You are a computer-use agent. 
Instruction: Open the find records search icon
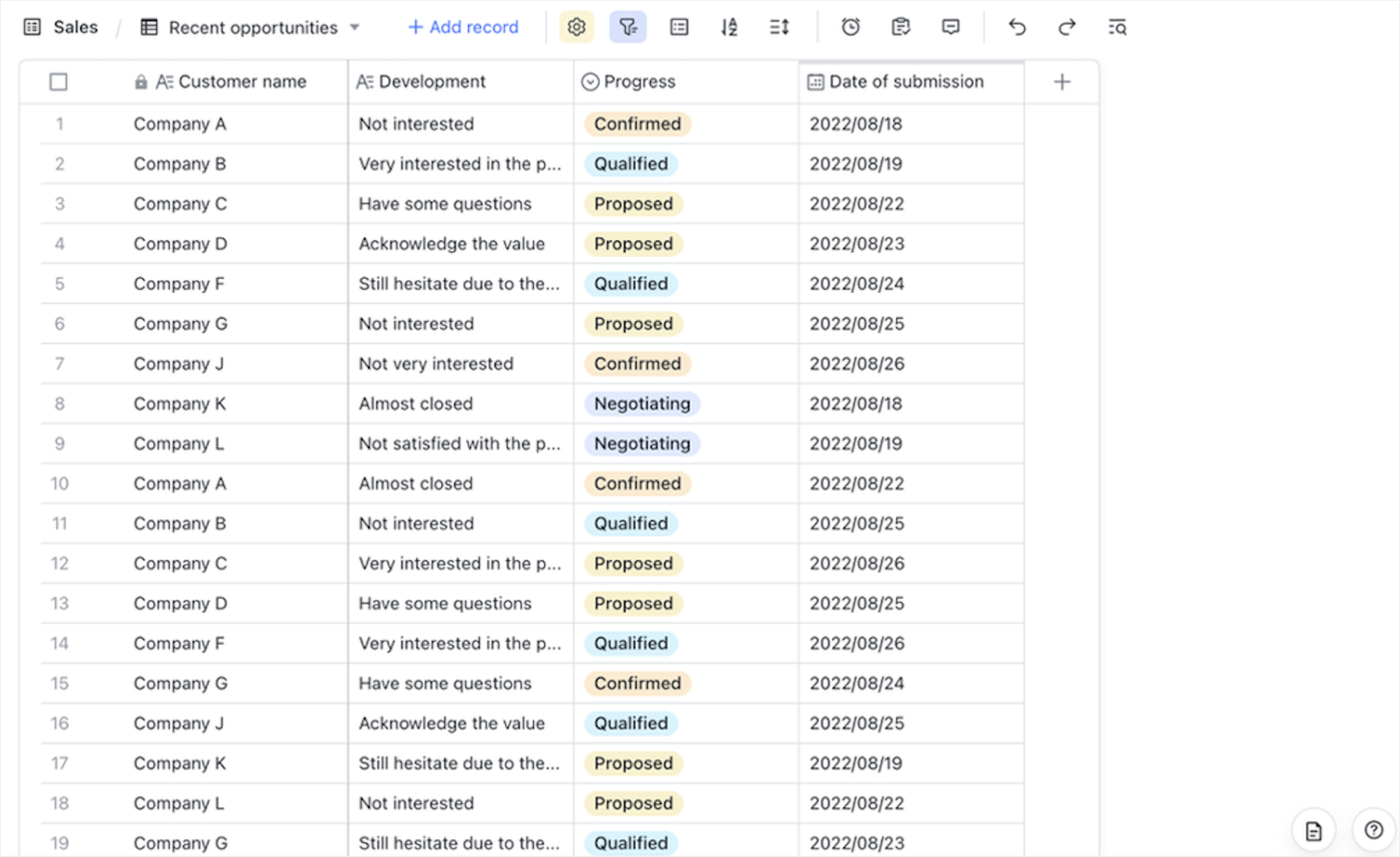click(1117, 27)
